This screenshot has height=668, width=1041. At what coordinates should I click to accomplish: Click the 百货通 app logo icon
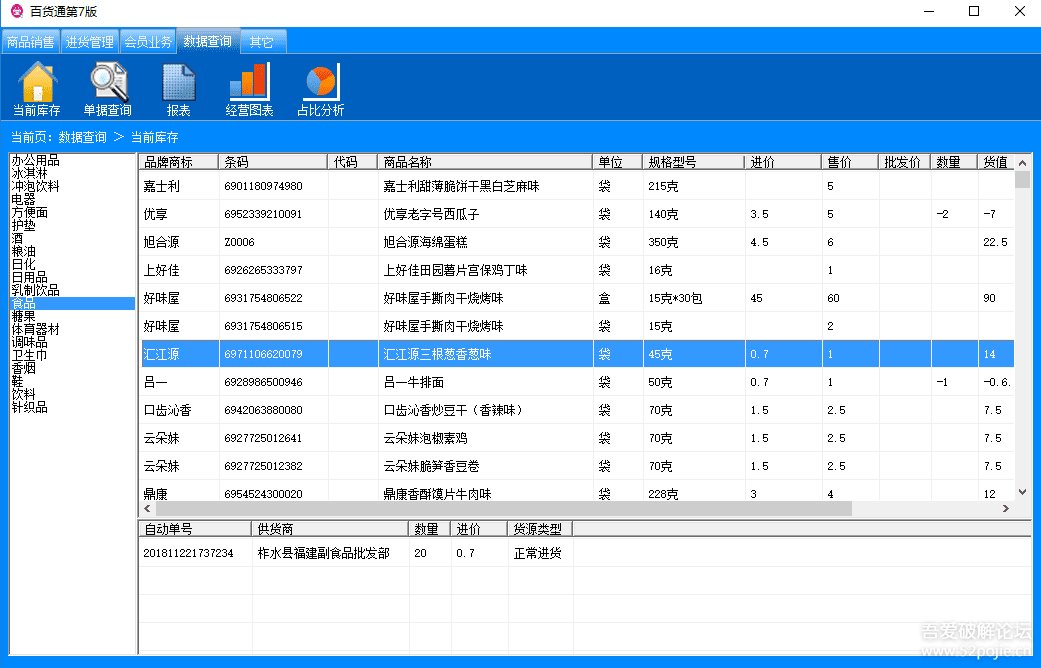click(16, 12)
